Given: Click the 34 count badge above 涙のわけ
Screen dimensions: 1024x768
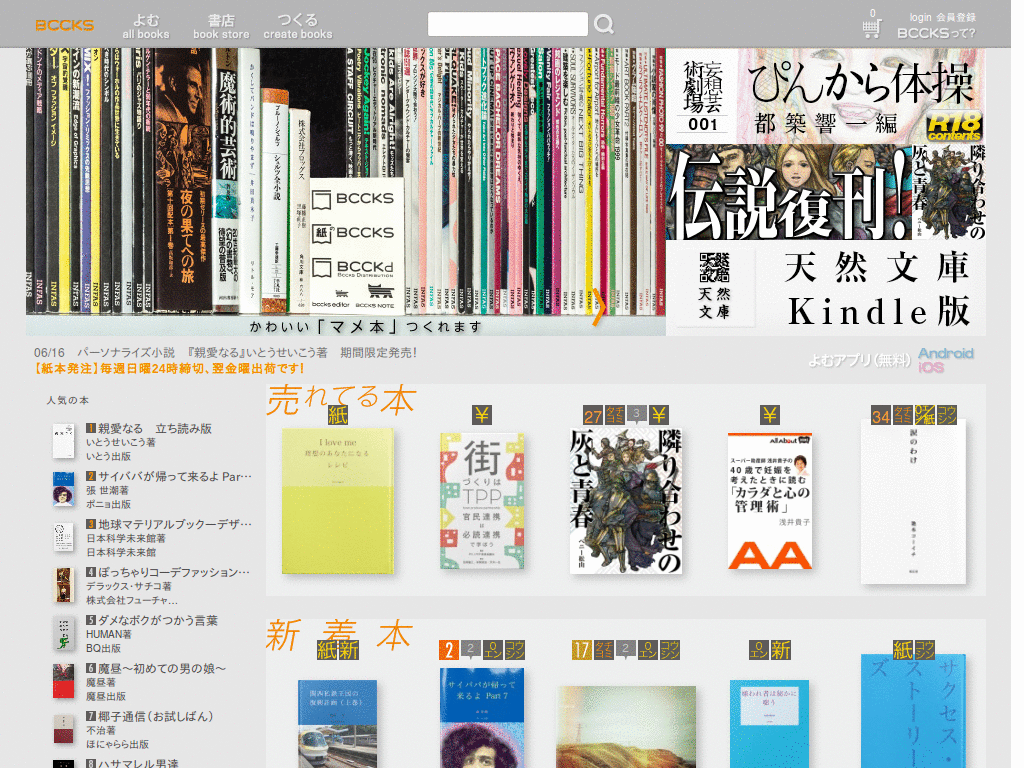Looking at the screenshot, I should pyautogui.click(x=882, y=415).
